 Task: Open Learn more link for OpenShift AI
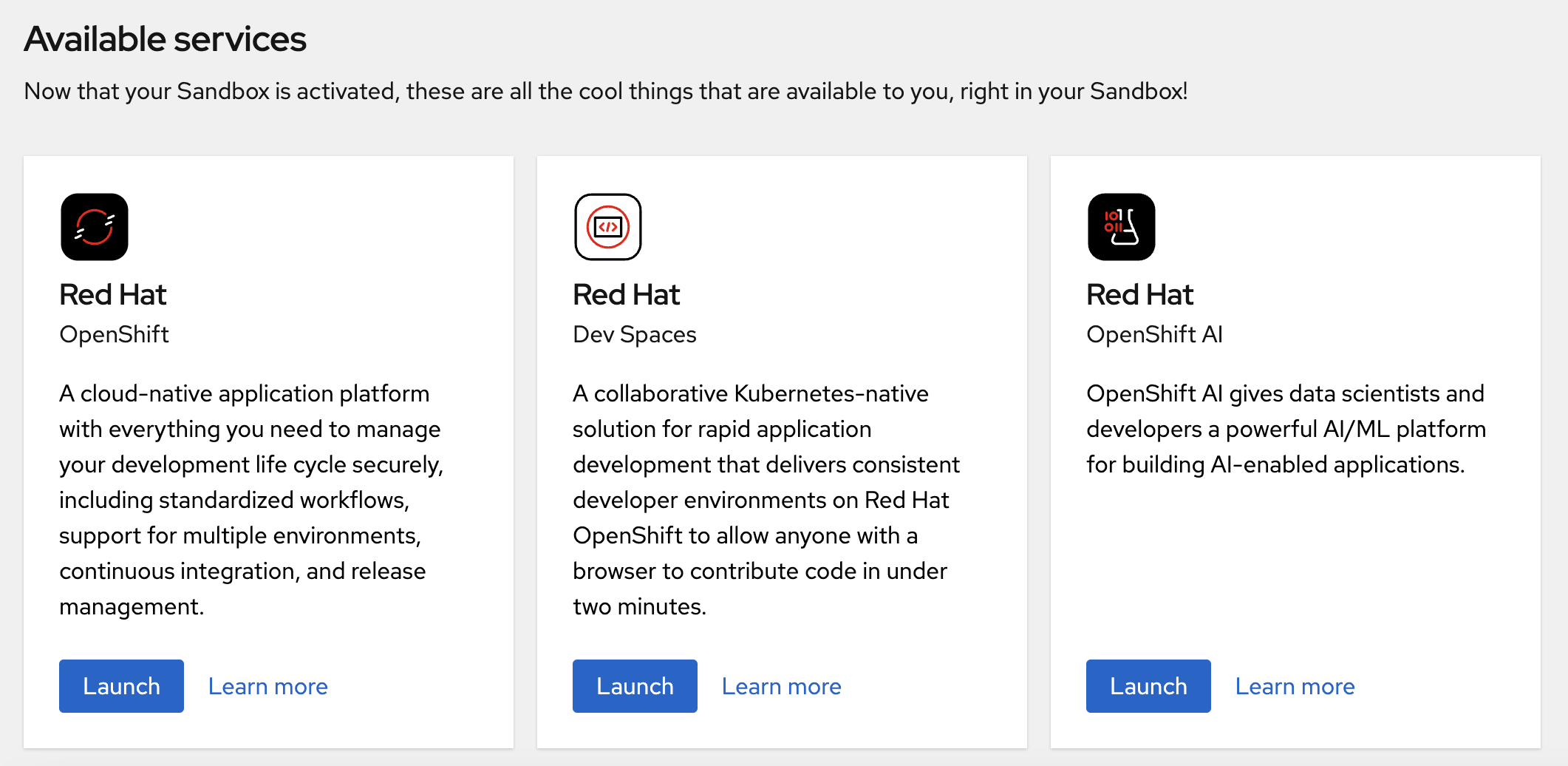(1295, 686)
